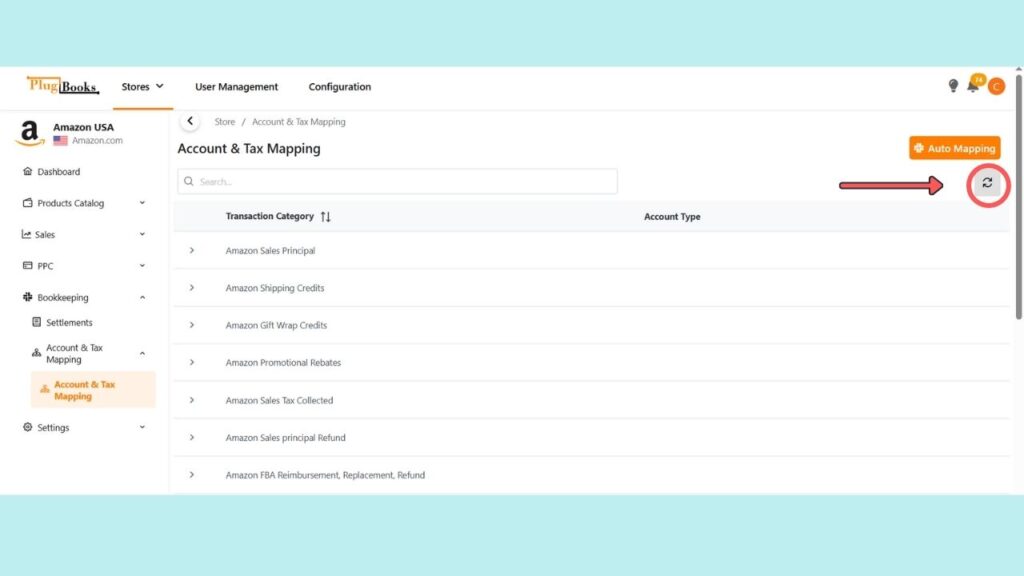
Task: Click the page vertical scrollbar
Action: pyautogui.click(x=1019, y=196)
